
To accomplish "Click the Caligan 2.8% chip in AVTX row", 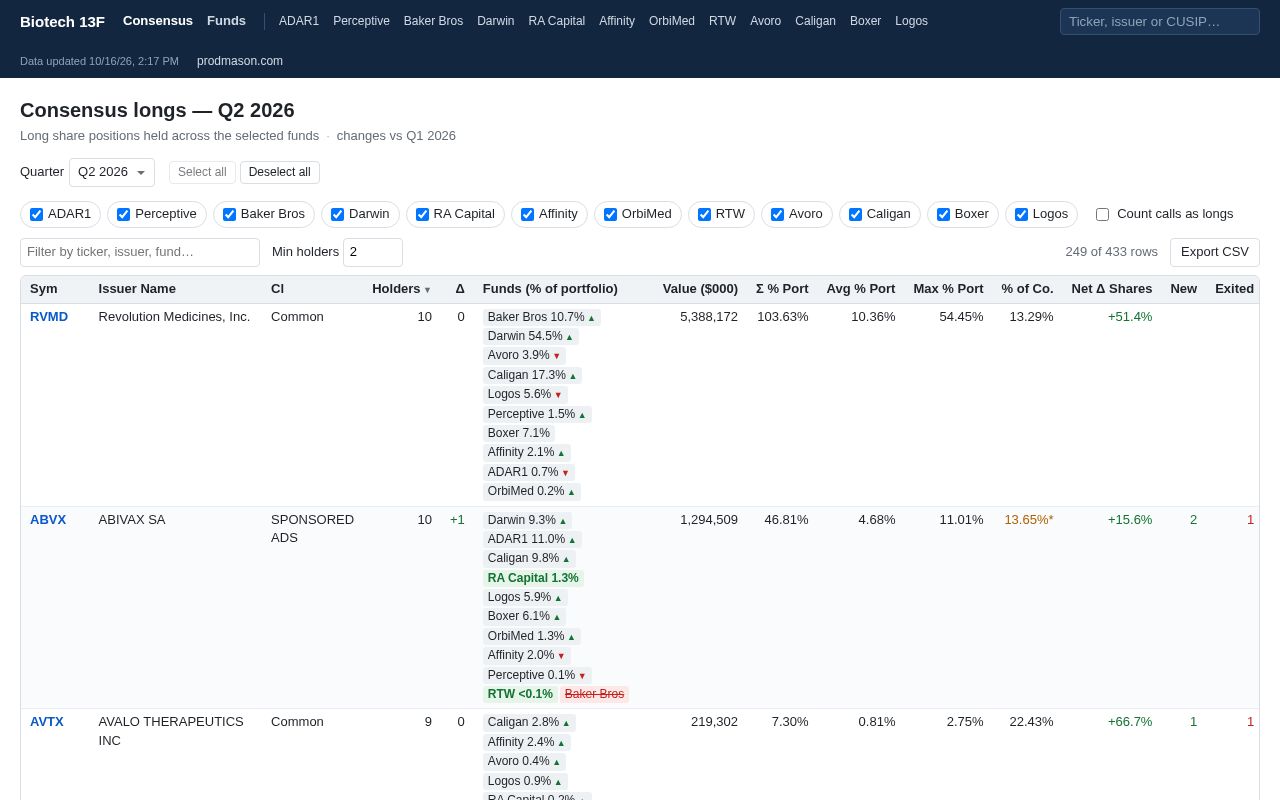I will (529, 722).
